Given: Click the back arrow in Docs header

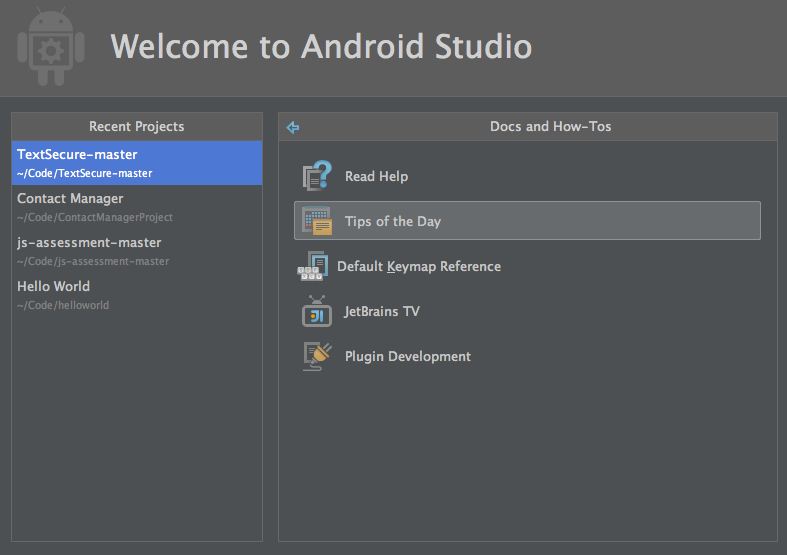Looking at the screenshot, I should click(x=293, y=127).
